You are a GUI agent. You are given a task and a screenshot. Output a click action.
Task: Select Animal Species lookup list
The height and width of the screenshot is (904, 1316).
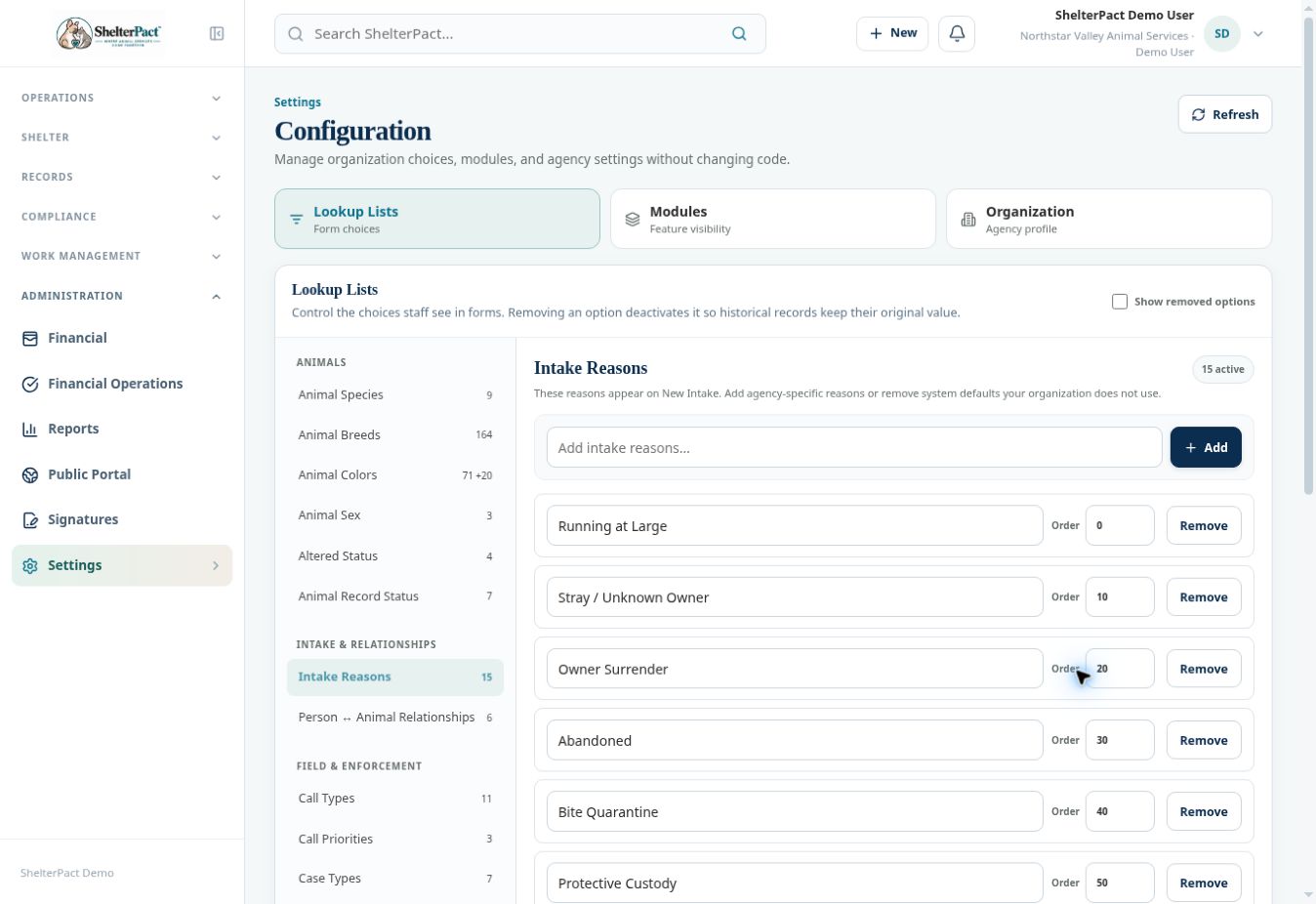tap(395, 395)
